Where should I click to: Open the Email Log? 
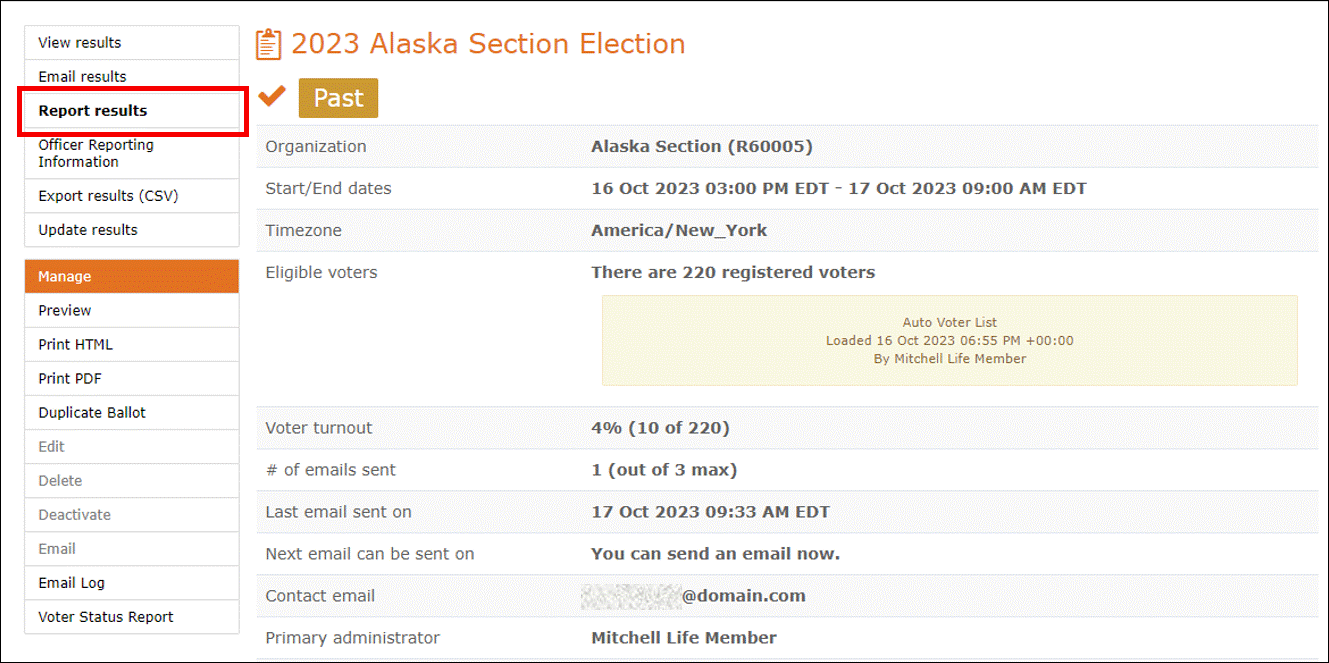tap(132, 583)
